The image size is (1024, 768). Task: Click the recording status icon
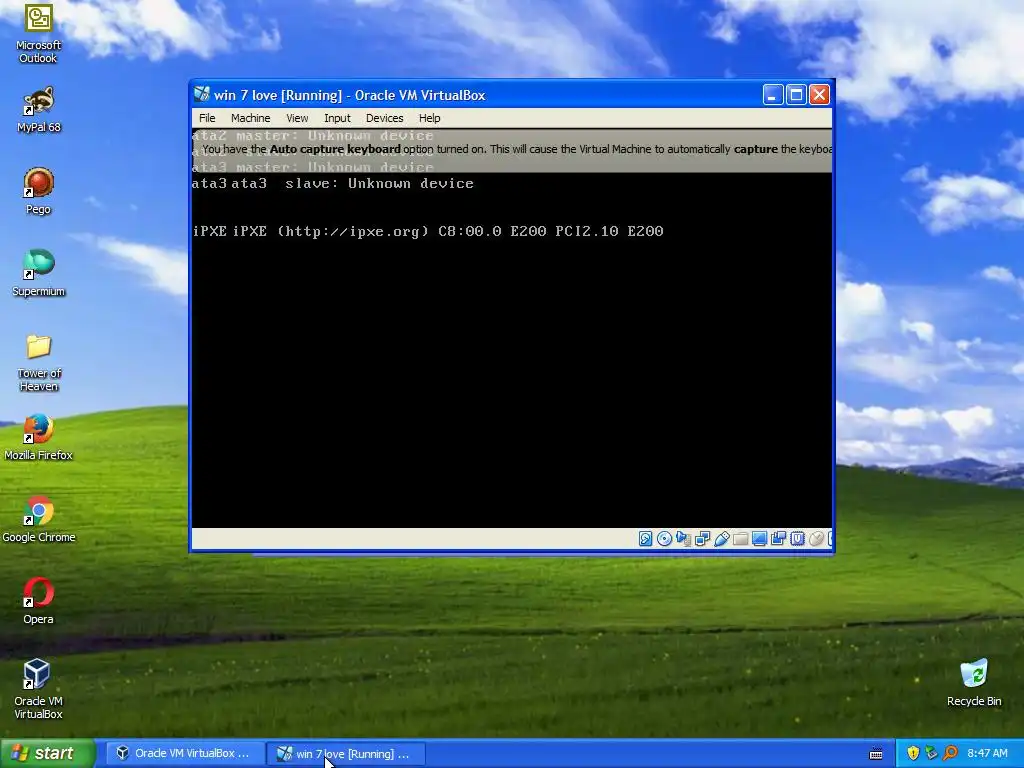[778, 539]
